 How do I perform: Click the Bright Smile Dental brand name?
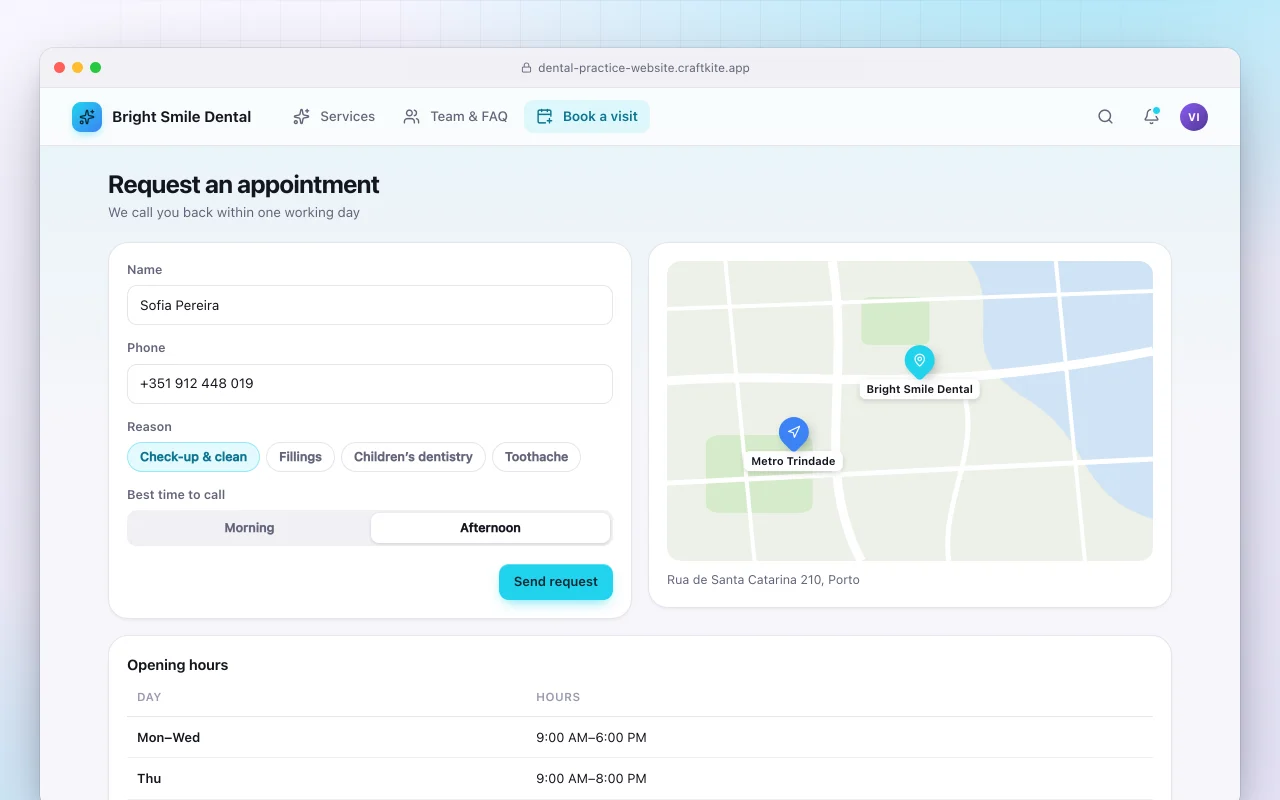182,117
